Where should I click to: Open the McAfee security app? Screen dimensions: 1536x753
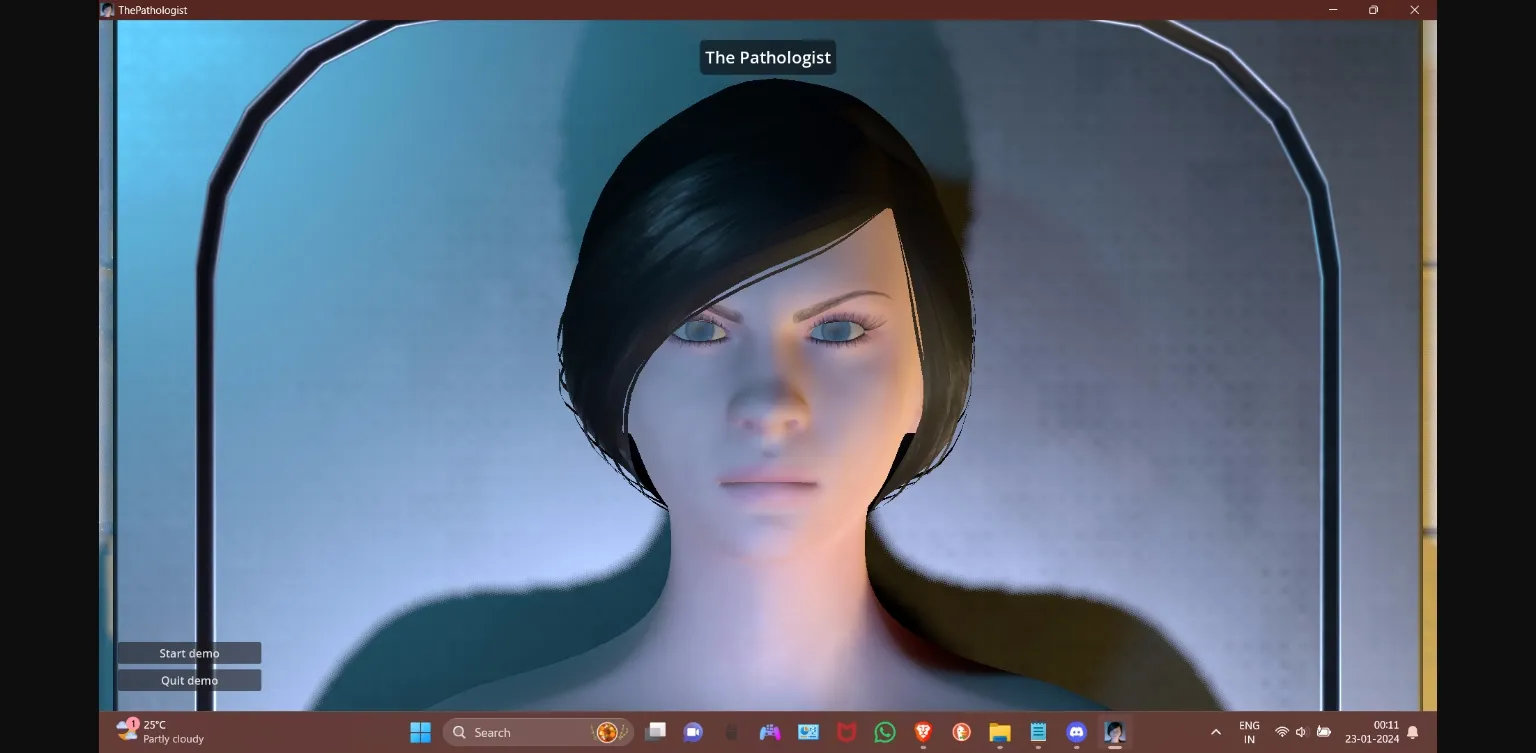tap(846, 732)
